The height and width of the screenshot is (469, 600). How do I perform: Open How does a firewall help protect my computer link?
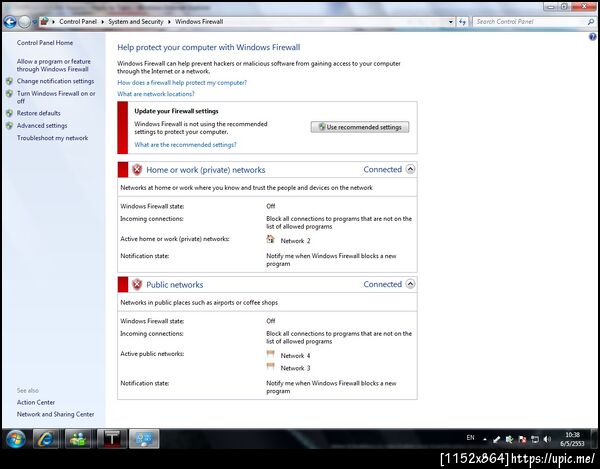click(182, 83)
